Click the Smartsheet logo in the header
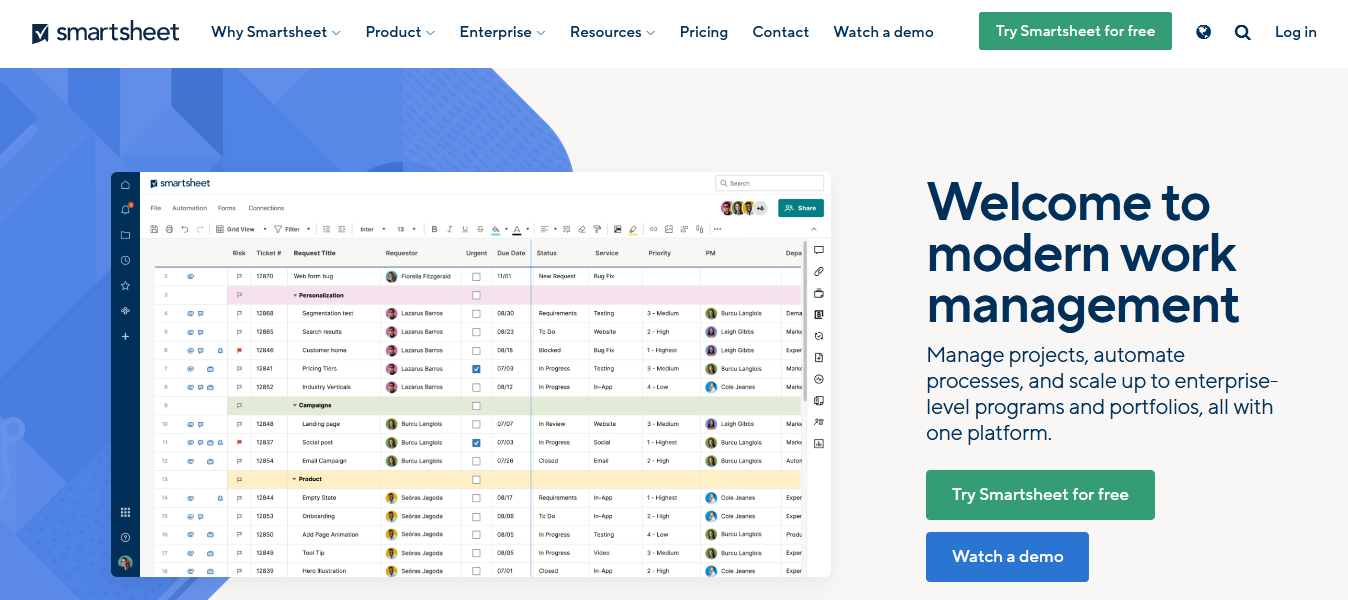 (105, 32)
